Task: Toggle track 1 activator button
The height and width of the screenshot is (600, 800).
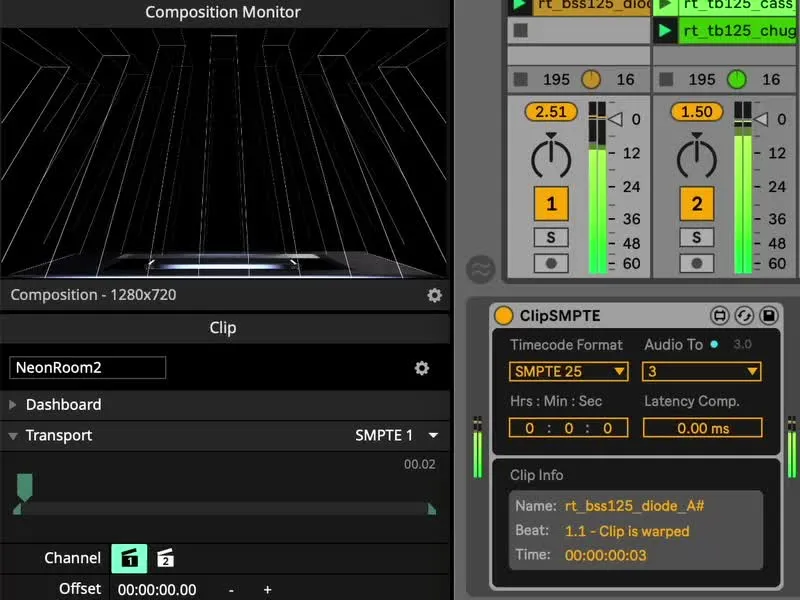Action: pyautogui.click(x=551, y=204)
